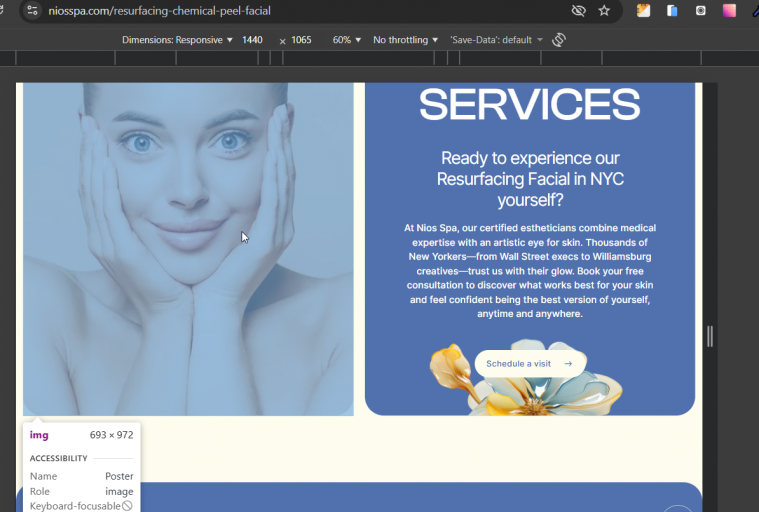
Task: Click the arrow icon inside Schedule a visit
Action: [568, 363]
